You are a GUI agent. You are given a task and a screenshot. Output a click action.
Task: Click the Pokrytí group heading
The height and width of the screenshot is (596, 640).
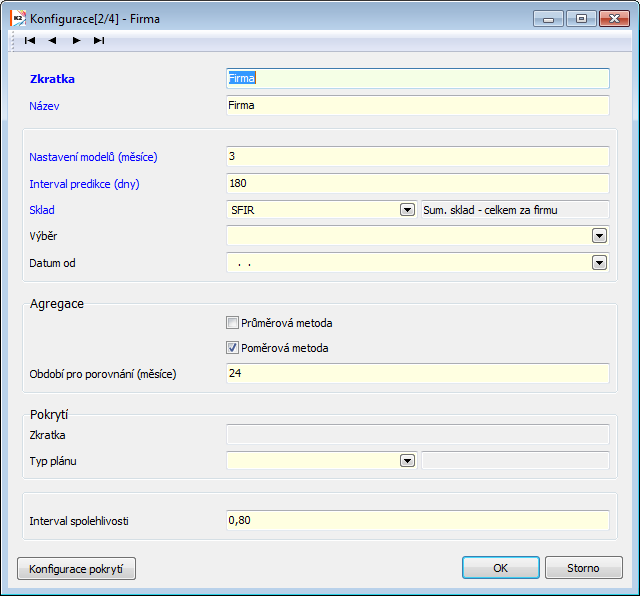pyautogui.click(x=49, y=415)
